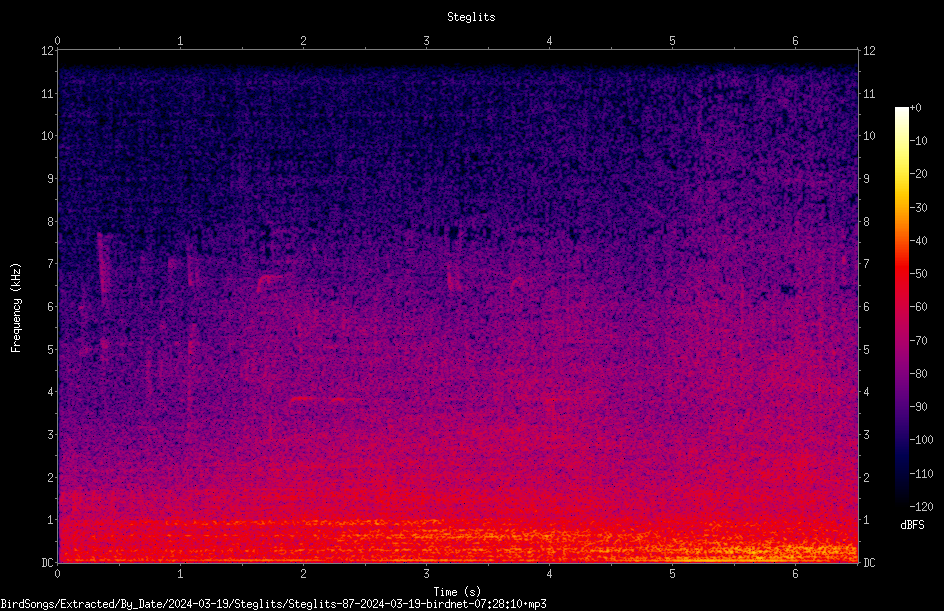Click the 4 kHz tick on left axis
The image size is (944, 611).
[51, 392]
